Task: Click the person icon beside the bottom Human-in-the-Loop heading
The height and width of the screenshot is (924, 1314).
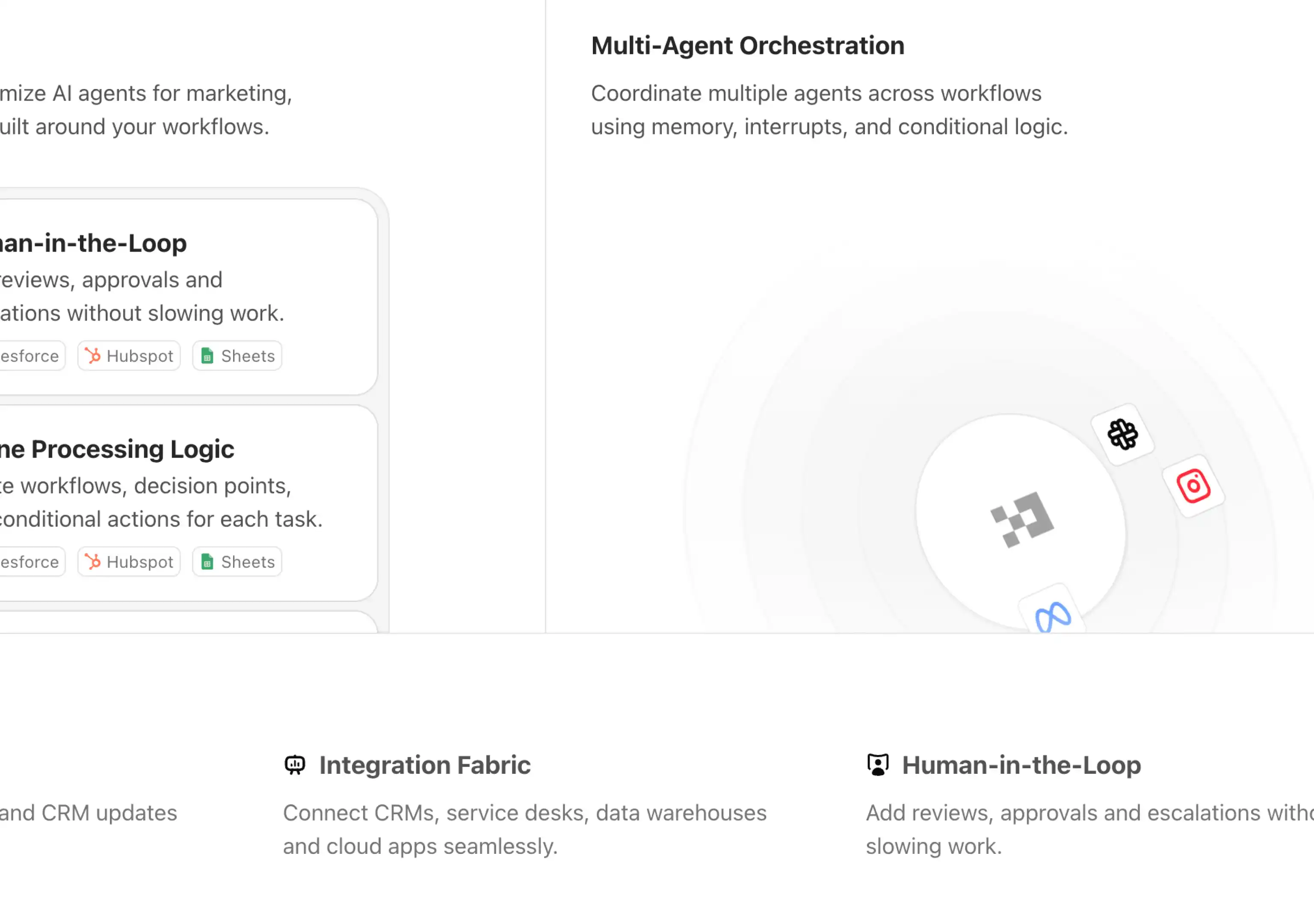Action: [877, 765]
